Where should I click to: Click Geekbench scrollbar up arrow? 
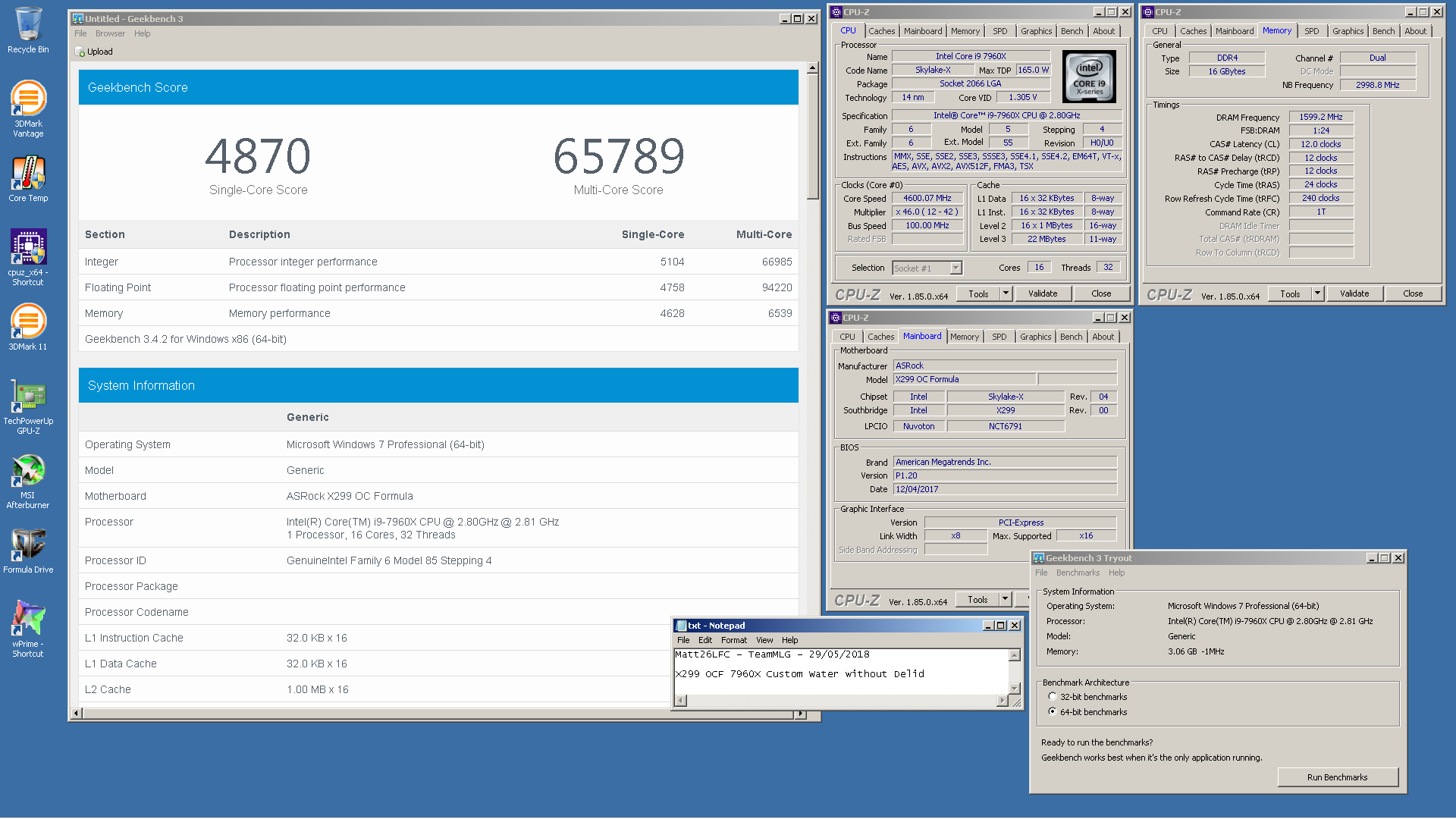pos(812,67)
